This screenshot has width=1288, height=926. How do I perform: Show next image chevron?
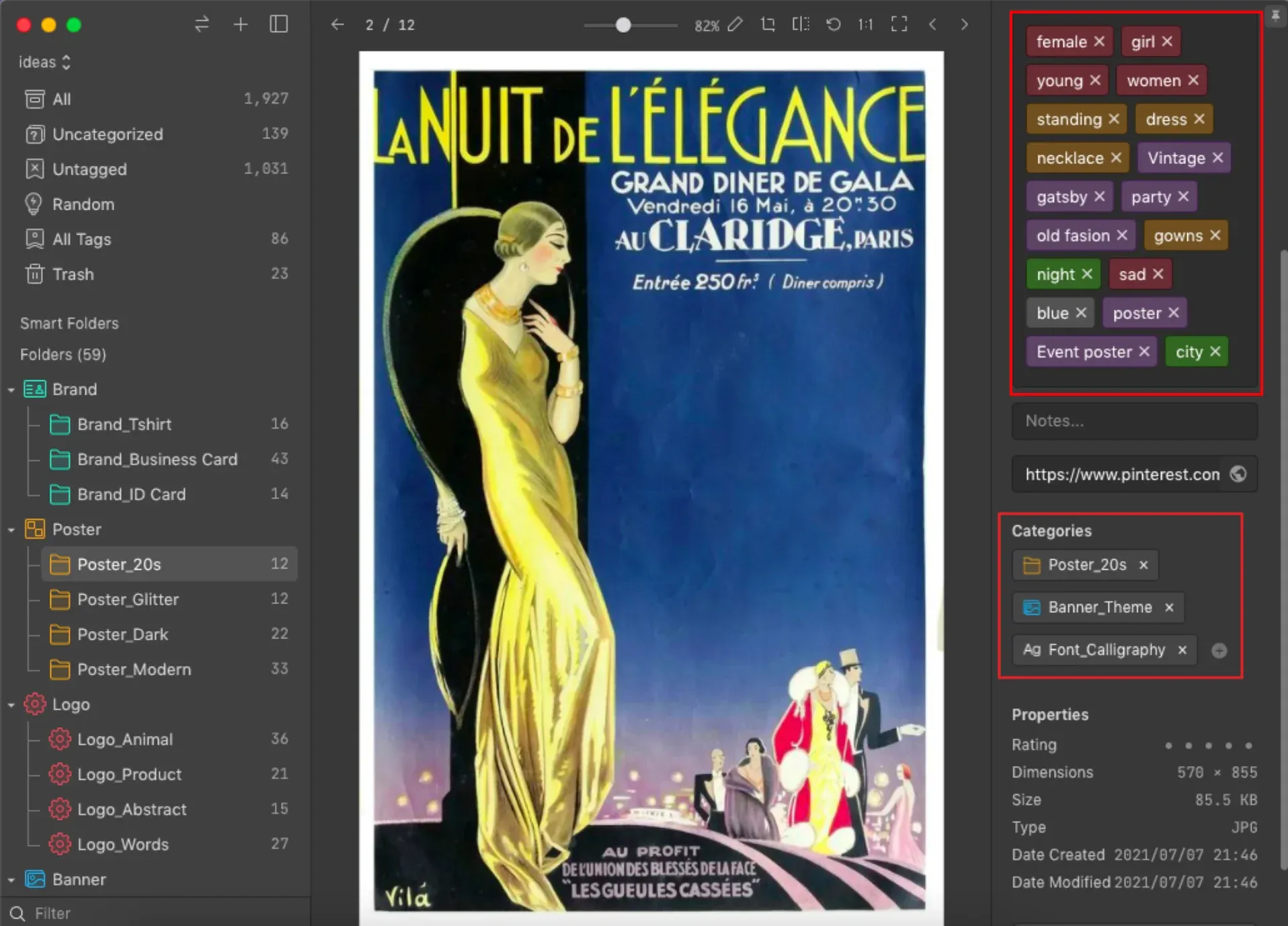965,25
